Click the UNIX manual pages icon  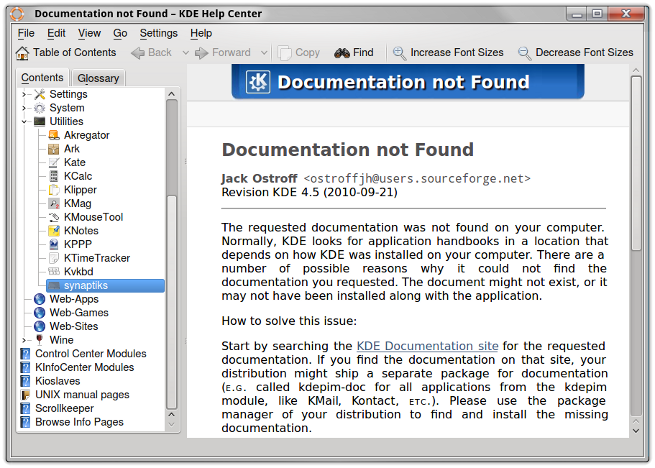pyautogui.click(x=25, y=395)
